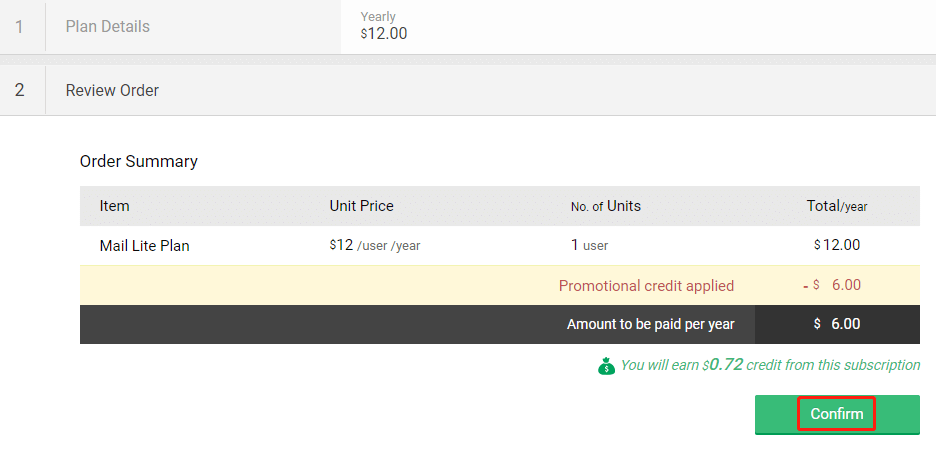This screenshot has width=936, height=450.
Task: Click the Confirm button
Action: click(x=837, y=414)
